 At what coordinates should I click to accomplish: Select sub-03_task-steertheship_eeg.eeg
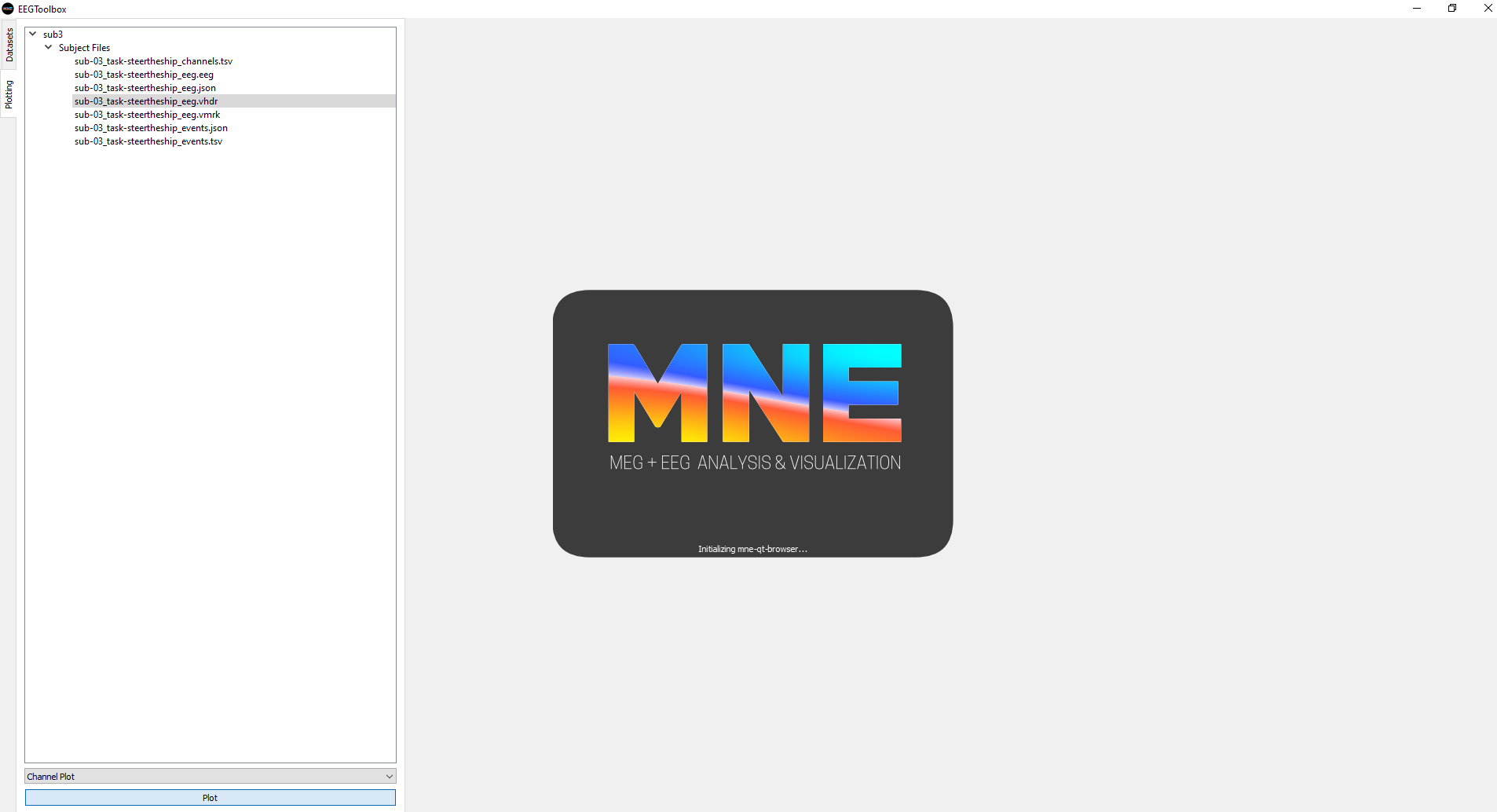(x=144, y=75)
